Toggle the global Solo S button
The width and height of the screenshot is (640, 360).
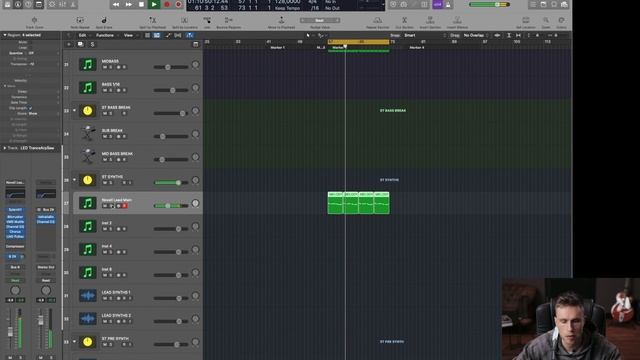coord(92,44)
